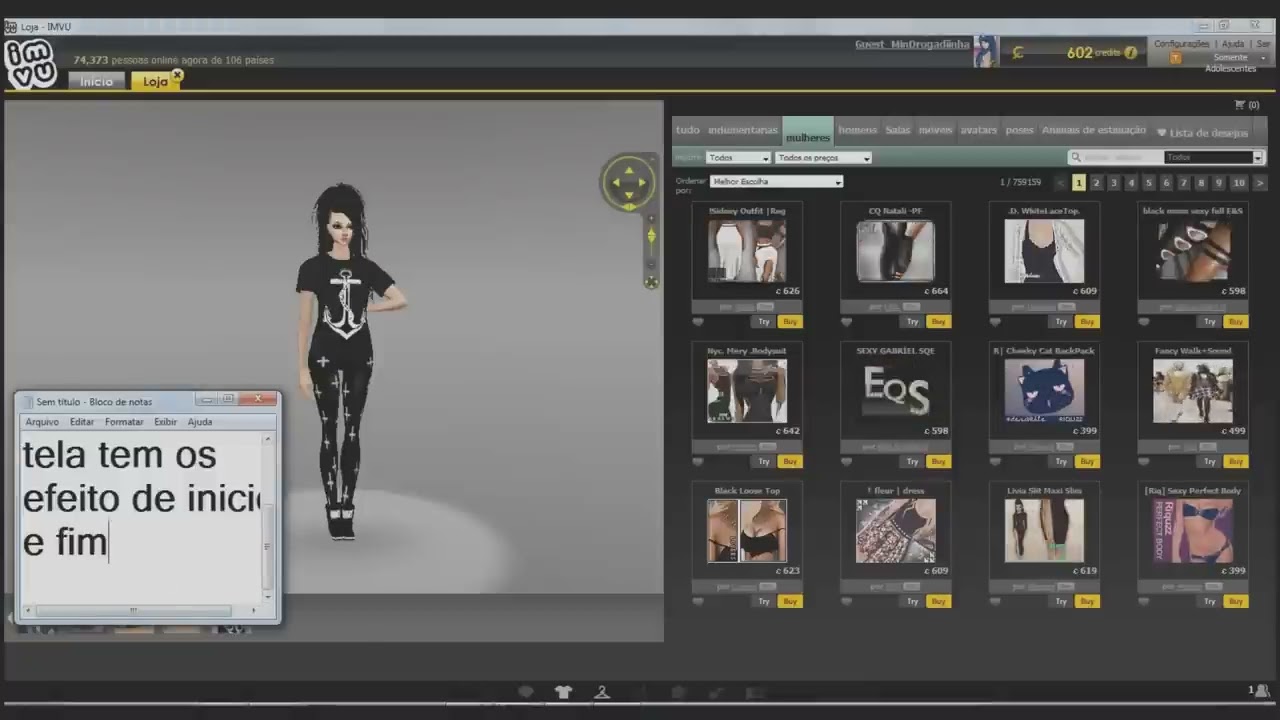
Task: Open the user avatar picture
Action: [986, 52]
